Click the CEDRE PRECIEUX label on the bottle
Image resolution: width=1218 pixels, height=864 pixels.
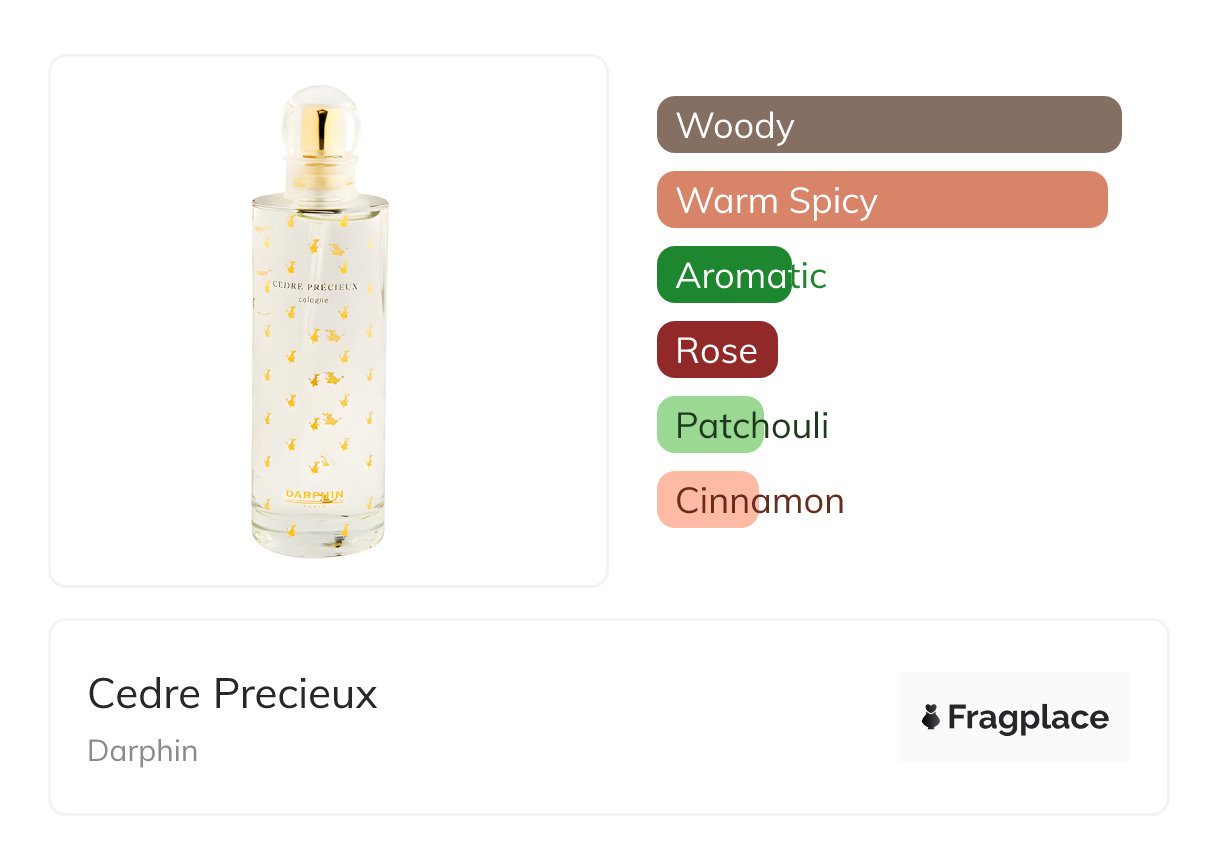coord(315,286)
